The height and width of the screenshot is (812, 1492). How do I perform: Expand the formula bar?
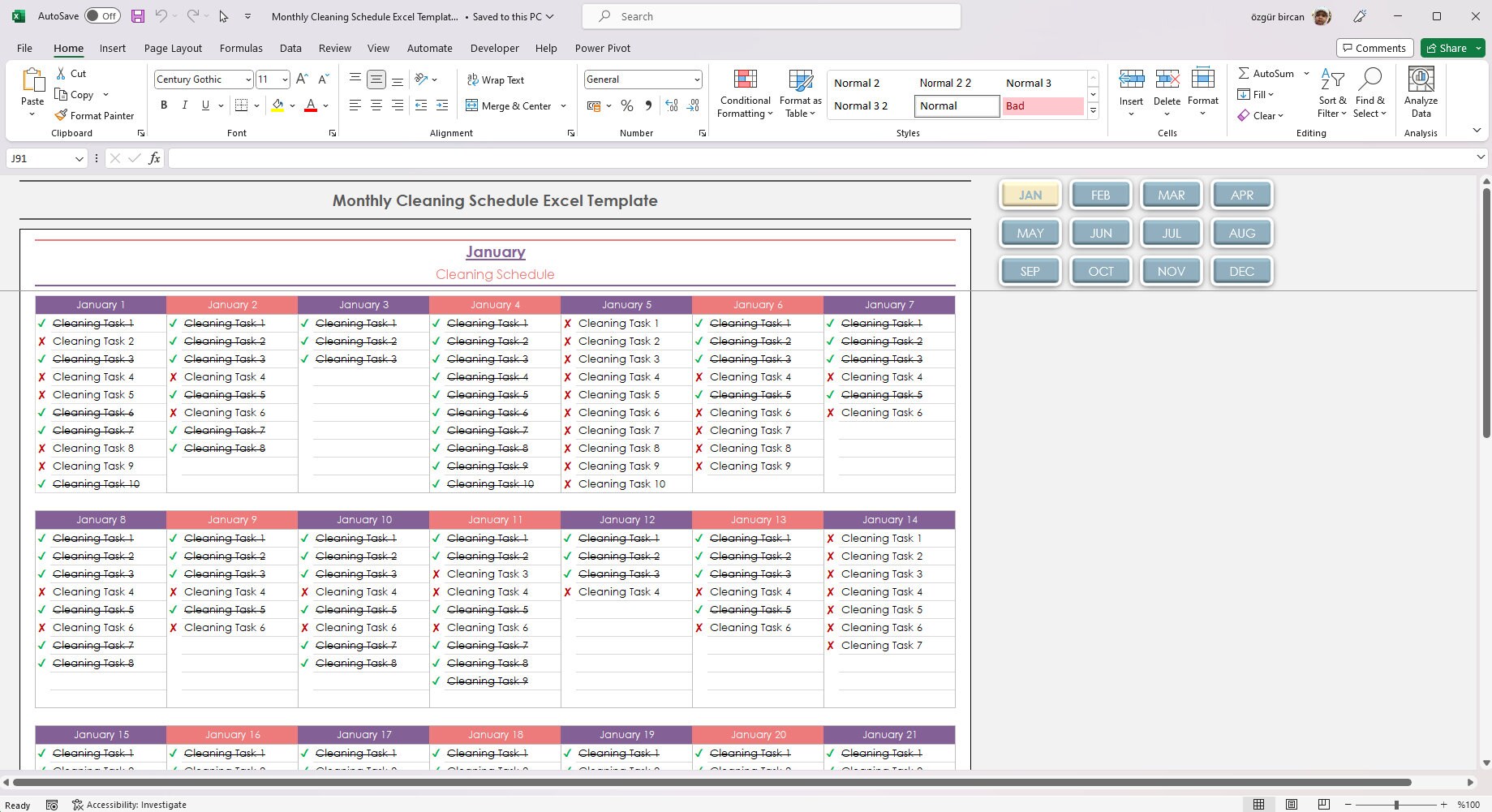pos(1480,157)
